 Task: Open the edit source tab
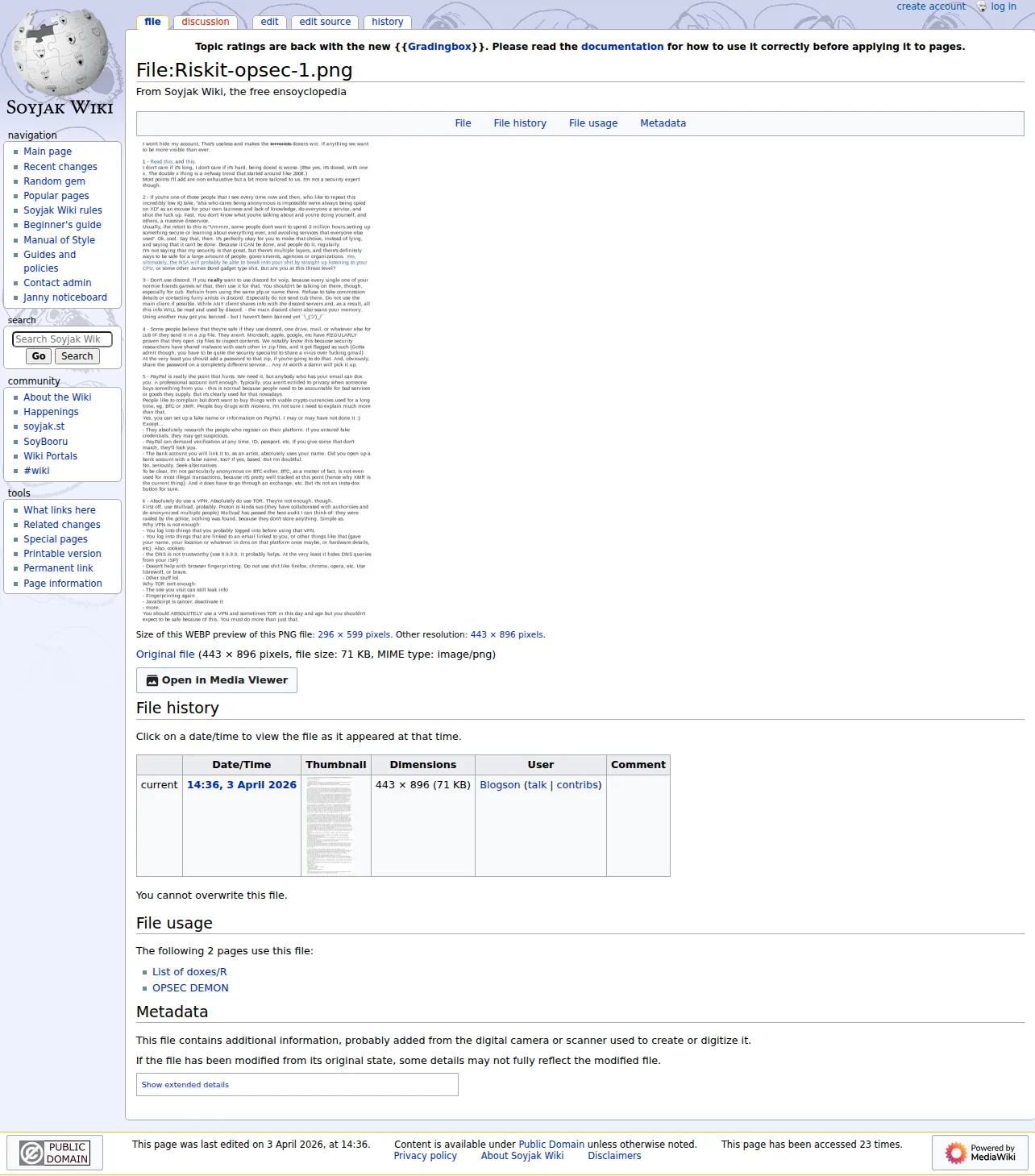tap(325, 22)
